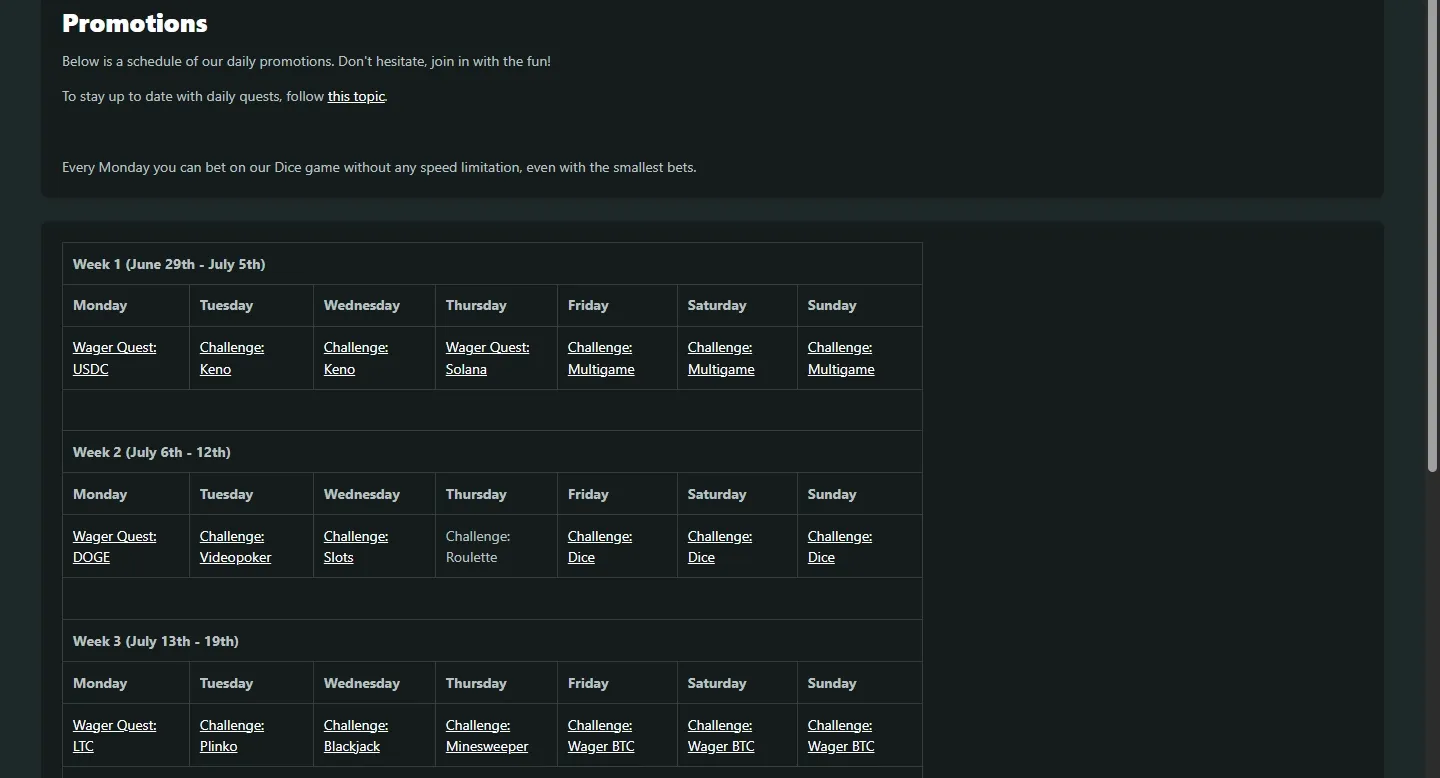The image size is (1440, 778).
Task: Open the Challenge: Slots link
Action: [356, 547]
